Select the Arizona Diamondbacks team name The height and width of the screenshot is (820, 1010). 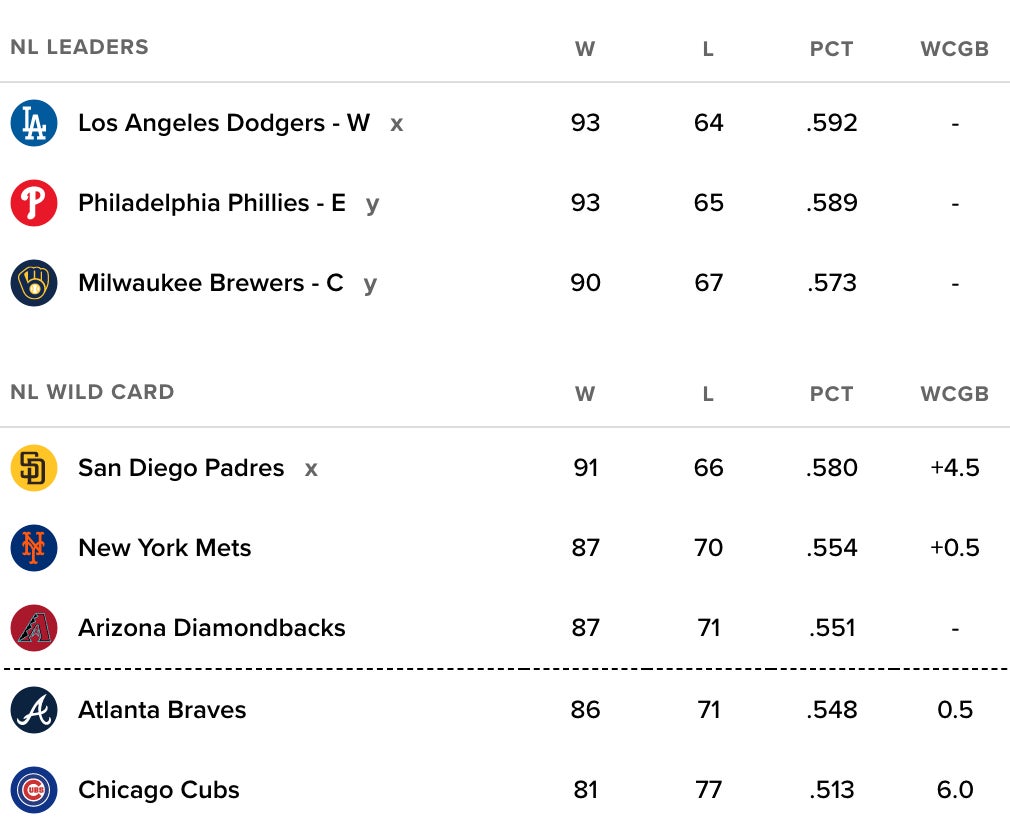click(x=212, y=628)
